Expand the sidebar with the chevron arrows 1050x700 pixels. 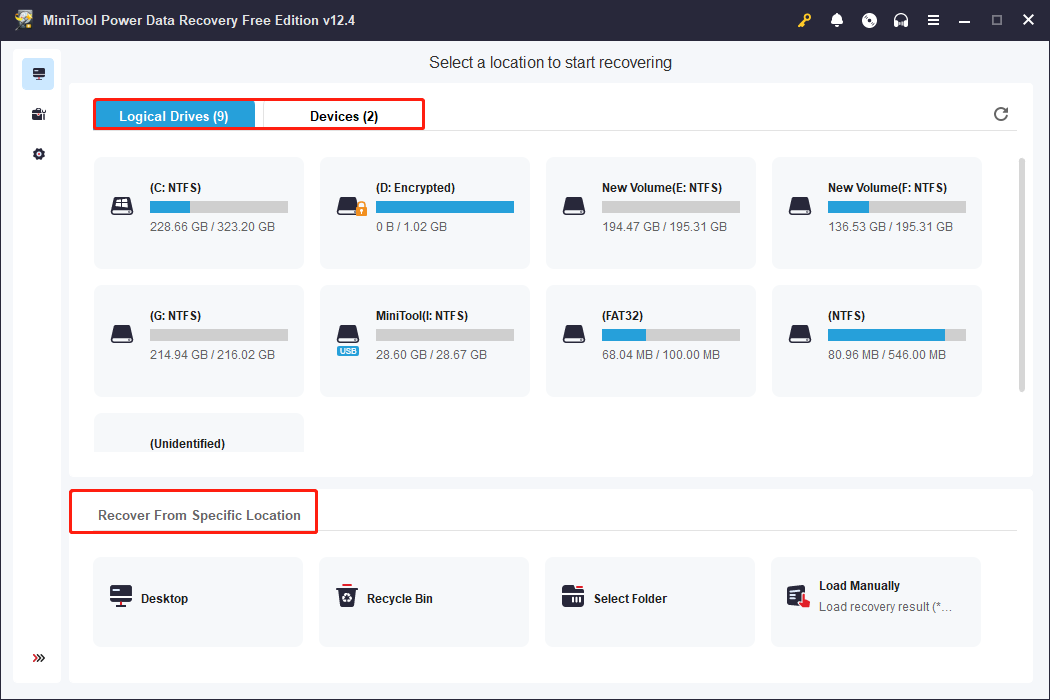(38, 658)
